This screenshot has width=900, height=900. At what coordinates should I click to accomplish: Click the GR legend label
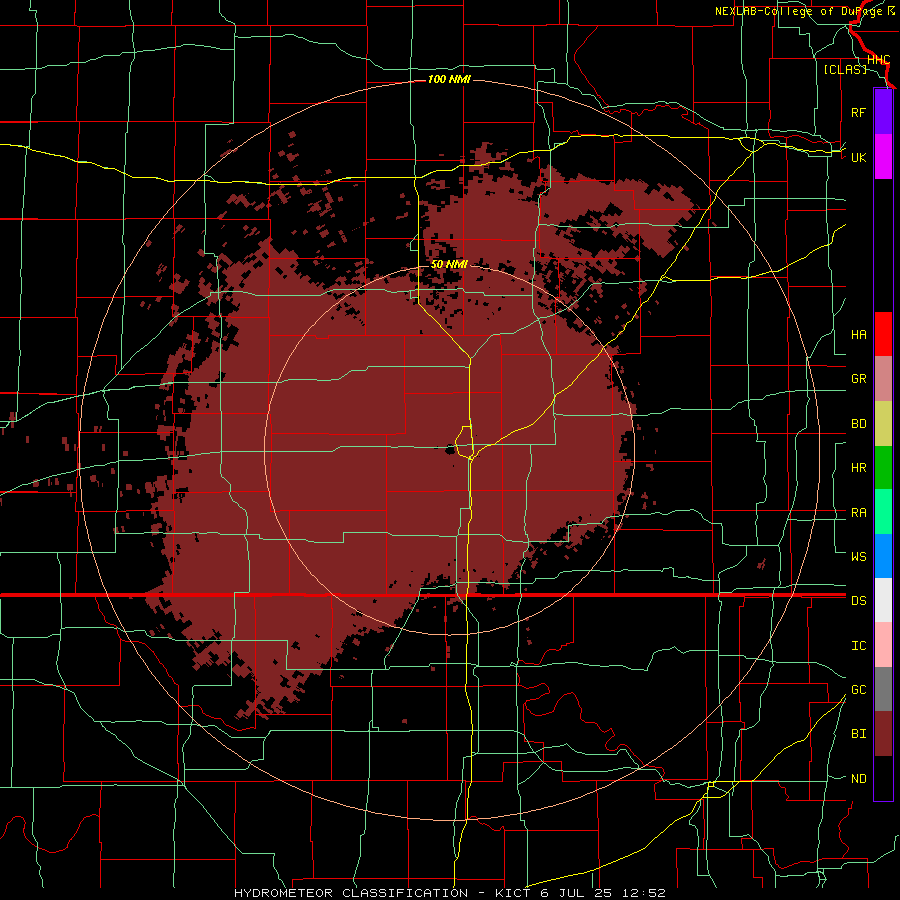858,379
